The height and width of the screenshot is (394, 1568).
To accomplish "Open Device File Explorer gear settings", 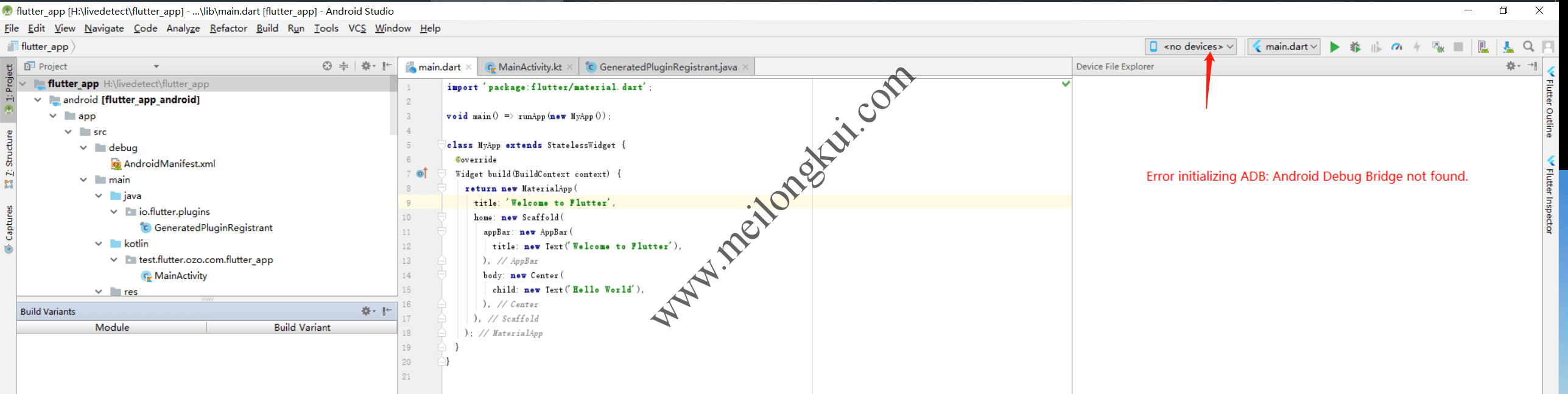I will (x=1513, y=66).
